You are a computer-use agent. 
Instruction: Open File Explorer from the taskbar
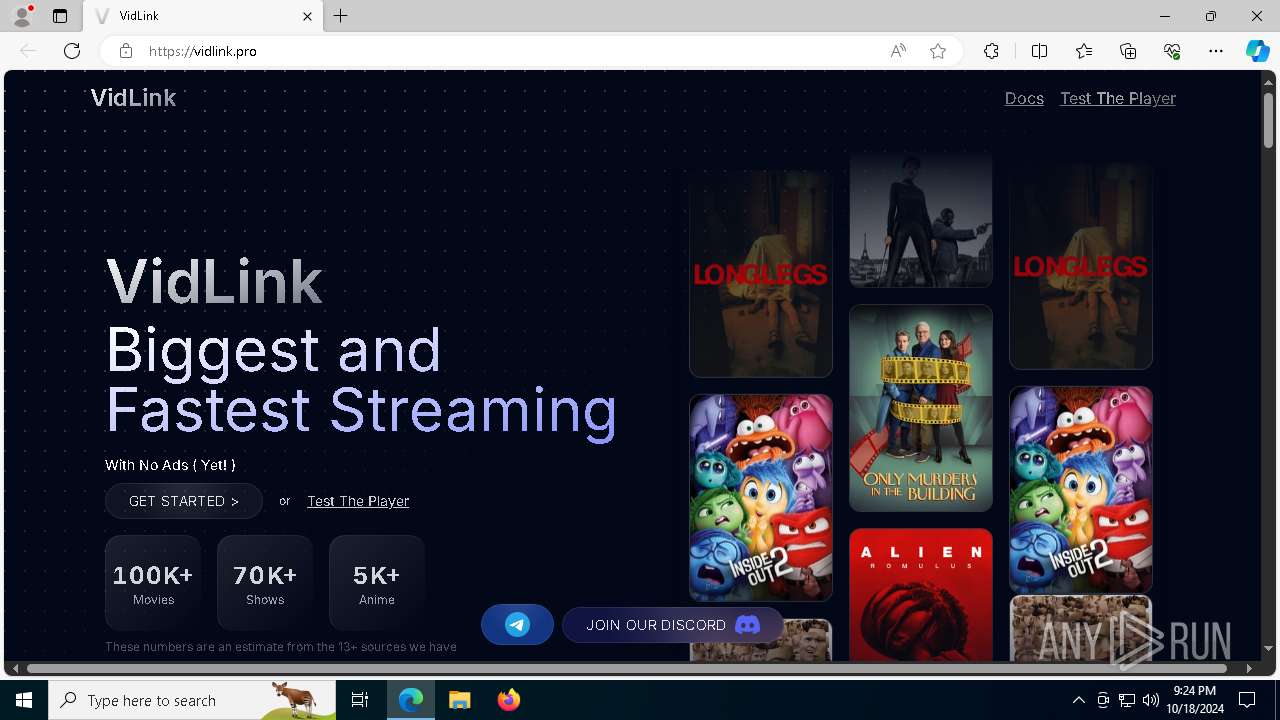point(460,700)
